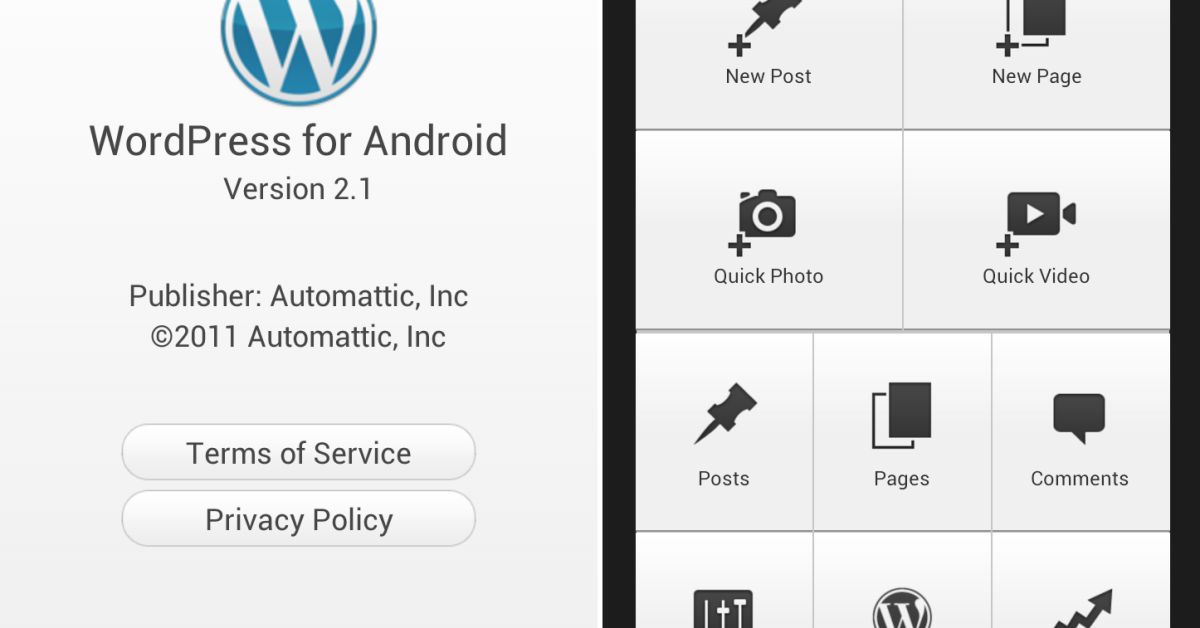Viewport: 1200px width, 628px height.
Task: Tap the "New Post" text label
Action: [x=768, y=76]
